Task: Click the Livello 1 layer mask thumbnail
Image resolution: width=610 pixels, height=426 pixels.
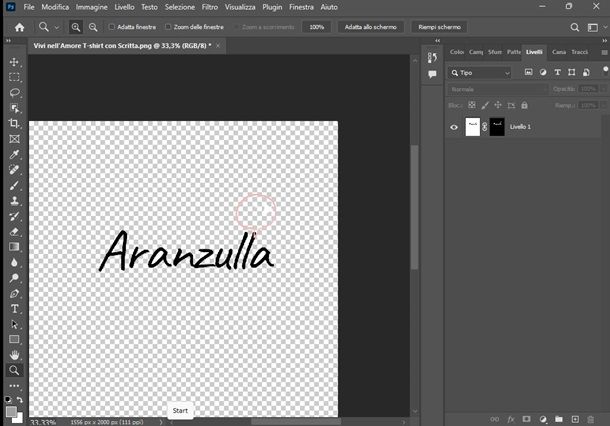Action: coord(497,127)
